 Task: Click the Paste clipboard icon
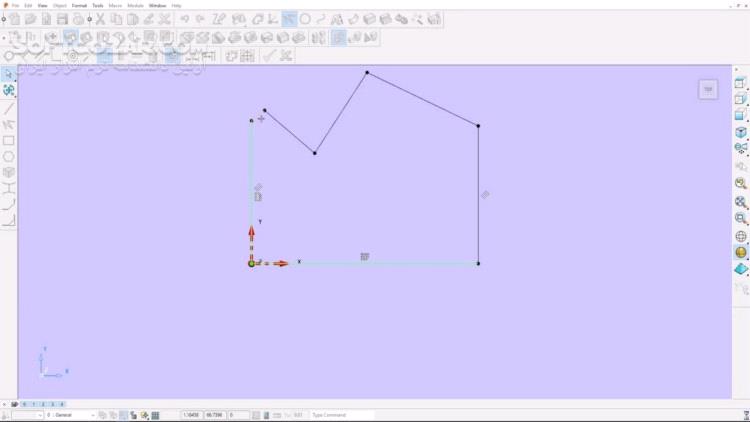tap(132, 19)
